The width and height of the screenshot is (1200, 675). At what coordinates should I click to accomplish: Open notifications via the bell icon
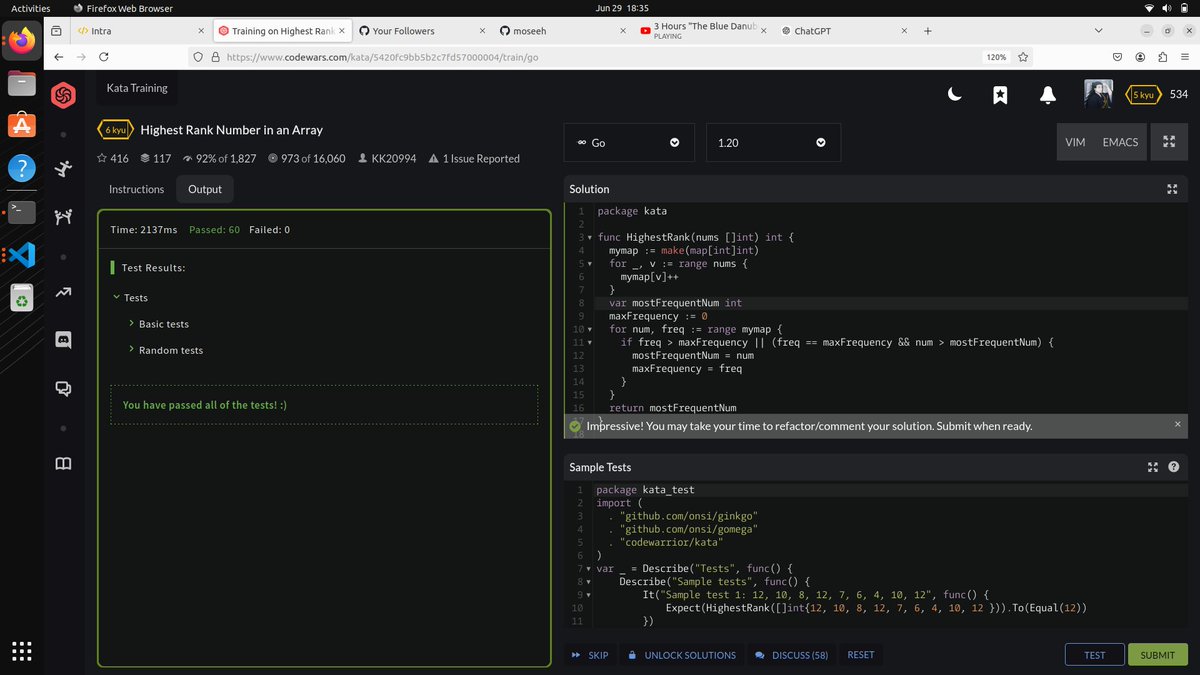[x=1047, y=94]
